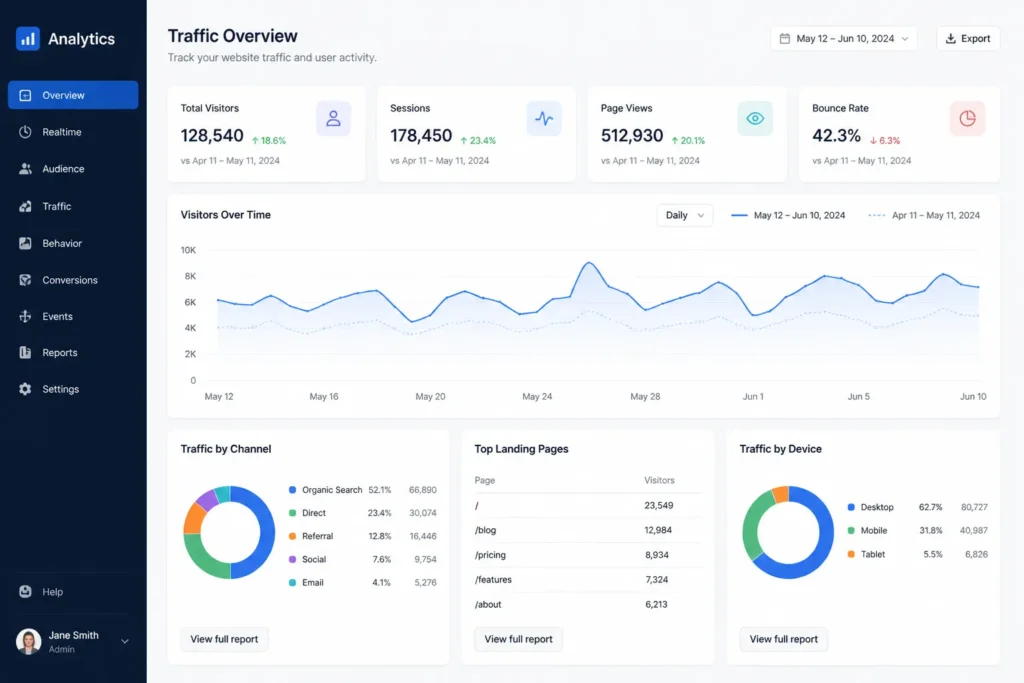Click Jane Smith's avatar photo
The height and width of the screenshot is (683, 1024).
pyautogui.click(x=29, y=641)
